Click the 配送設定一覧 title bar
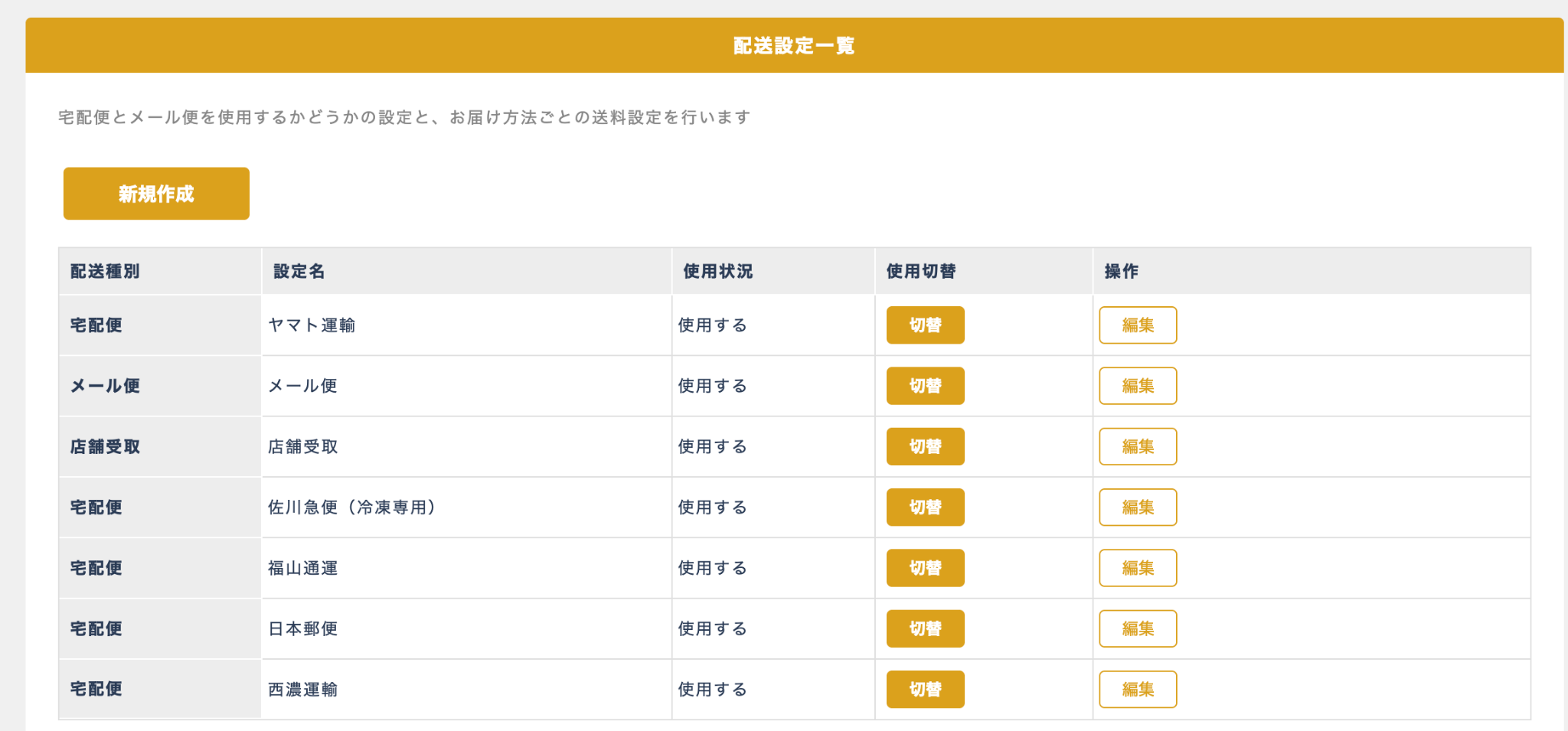This screenshot has width=1568, height=731. 794,46
